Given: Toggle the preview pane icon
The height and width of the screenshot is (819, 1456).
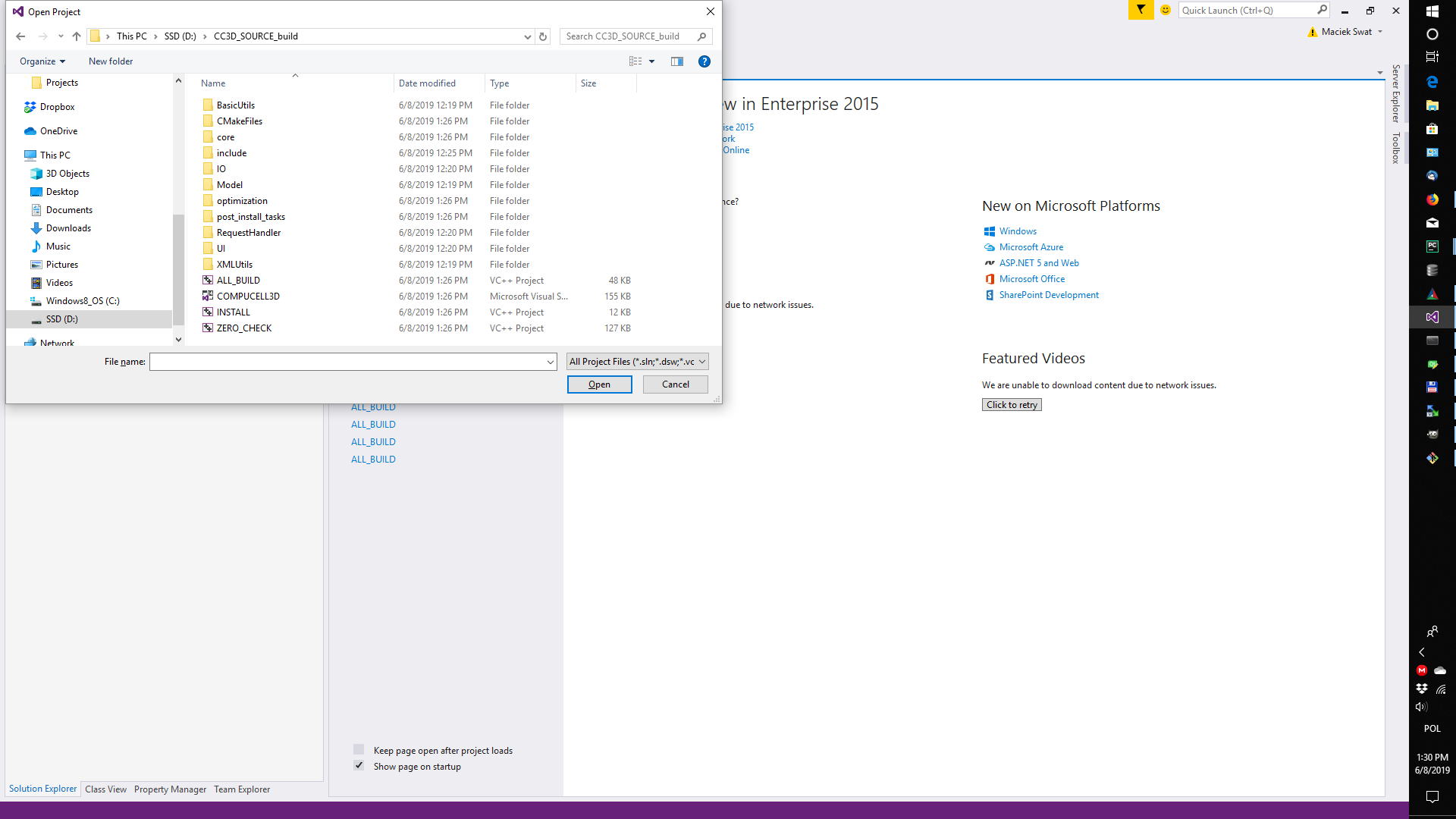Looking at the screenshot, I should click(x=677, y=61).
